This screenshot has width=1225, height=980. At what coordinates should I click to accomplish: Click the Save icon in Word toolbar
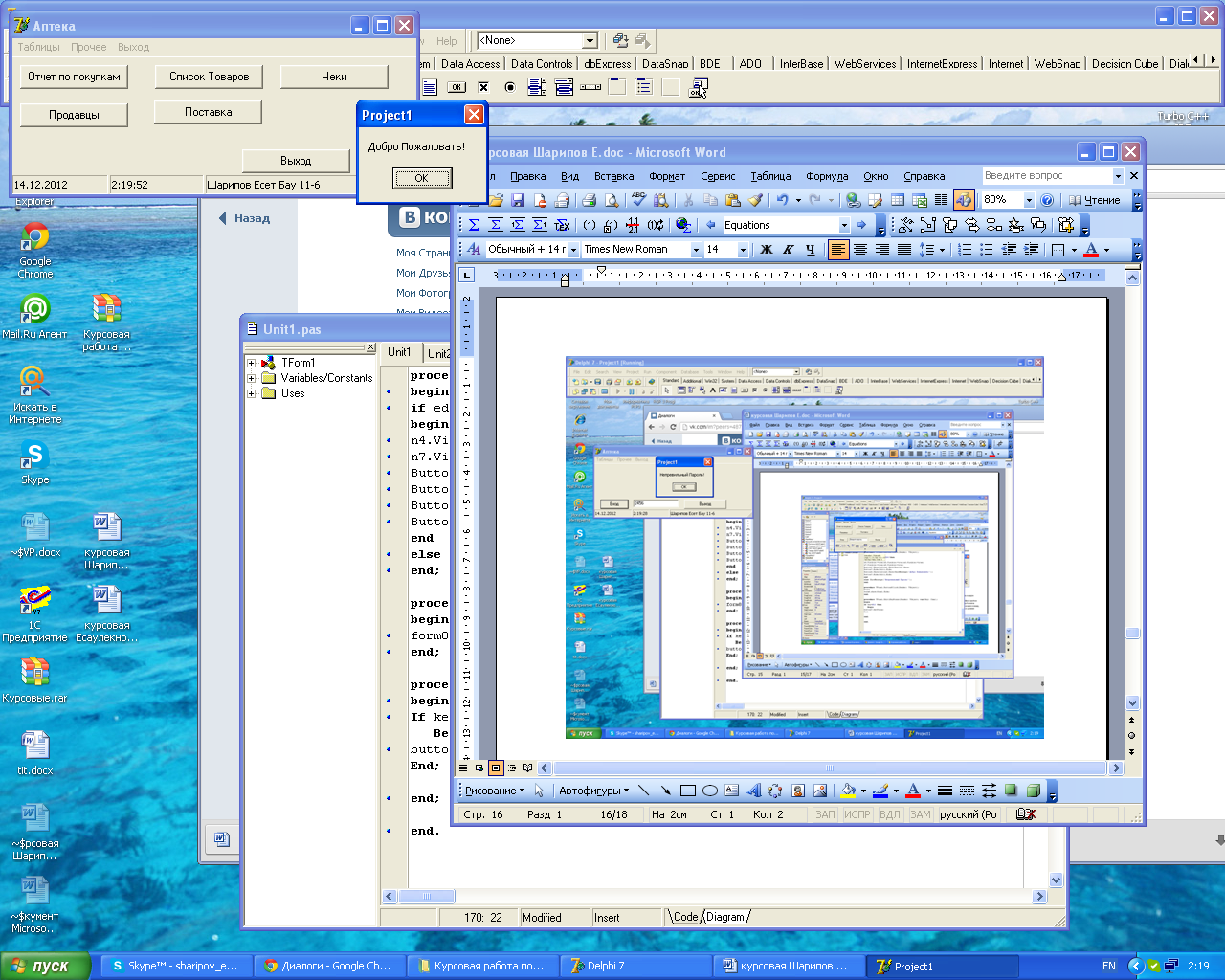tap(518, 200)
